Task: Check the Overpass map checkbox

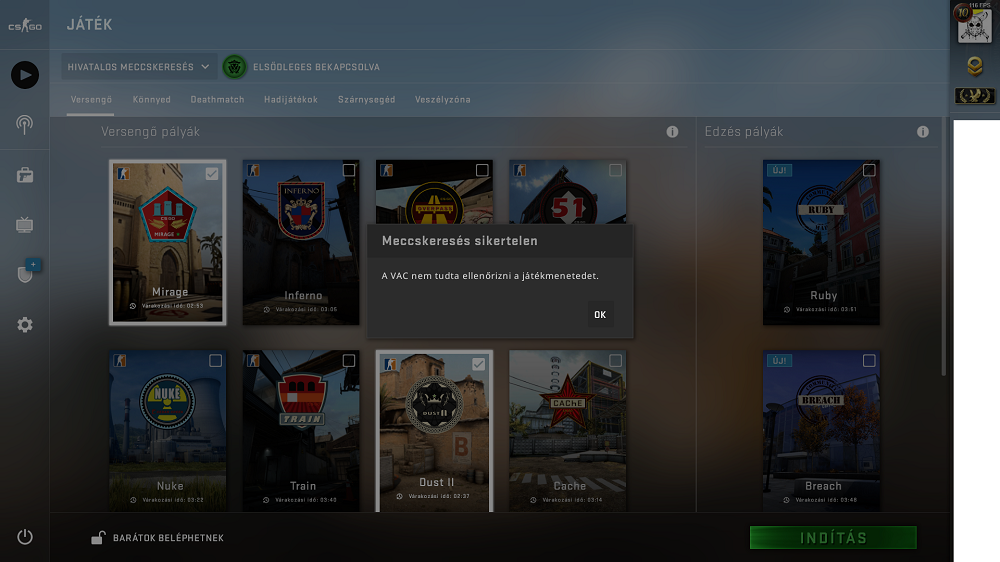Action: (482, 170)
